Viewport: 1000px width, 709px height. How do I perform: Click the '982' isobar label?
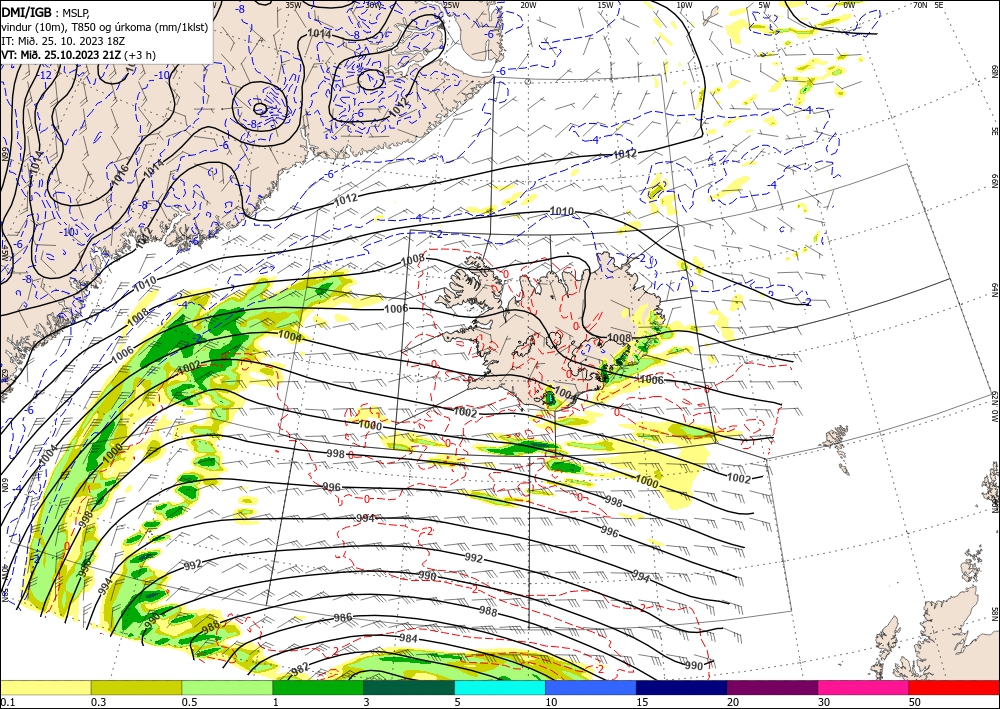point(299,668)
